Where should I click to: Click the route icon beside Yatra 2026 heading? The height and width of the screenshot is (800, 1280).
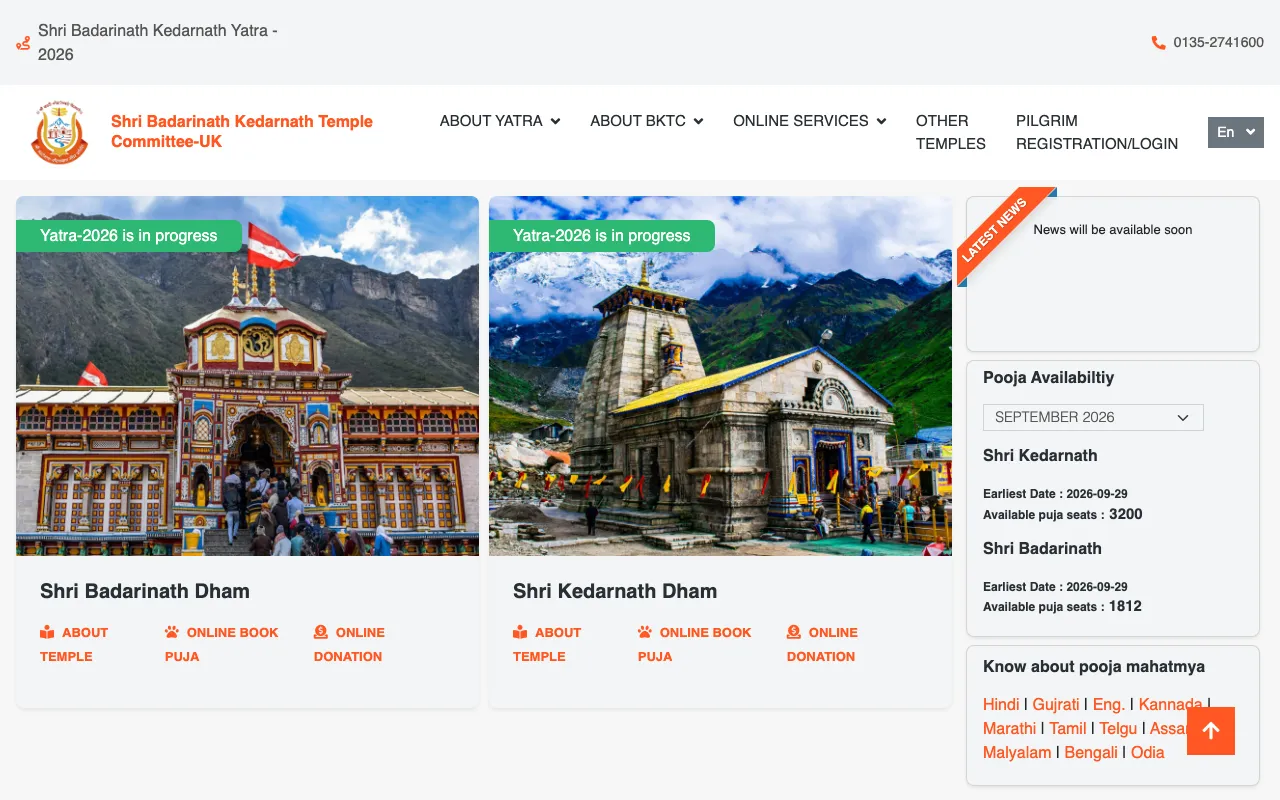coord(23,43)
